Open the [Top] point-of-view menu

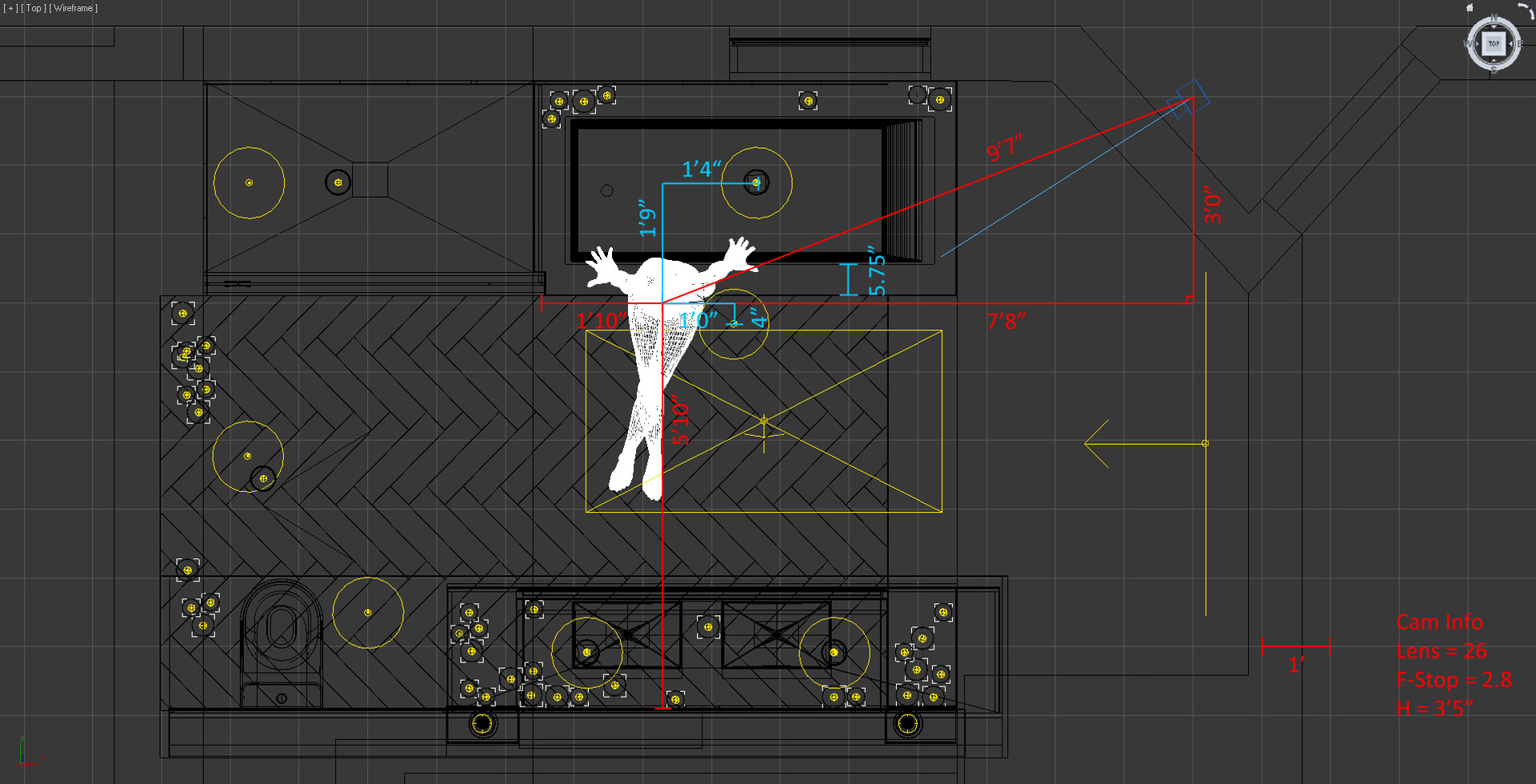click(33, 8)
